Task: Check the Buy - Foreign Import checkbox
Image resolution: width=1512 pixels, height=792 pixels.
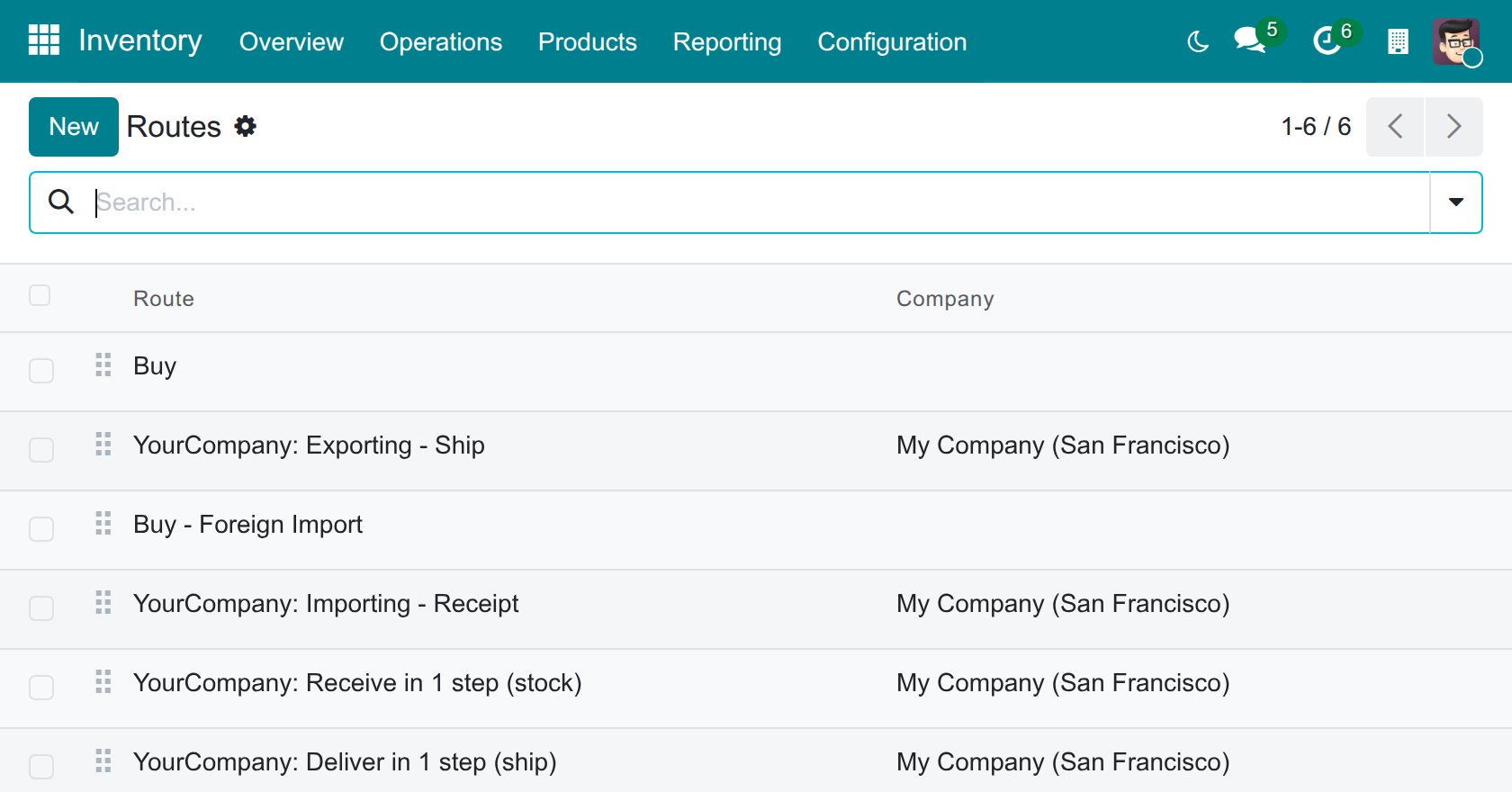Action: click(41, 529)
